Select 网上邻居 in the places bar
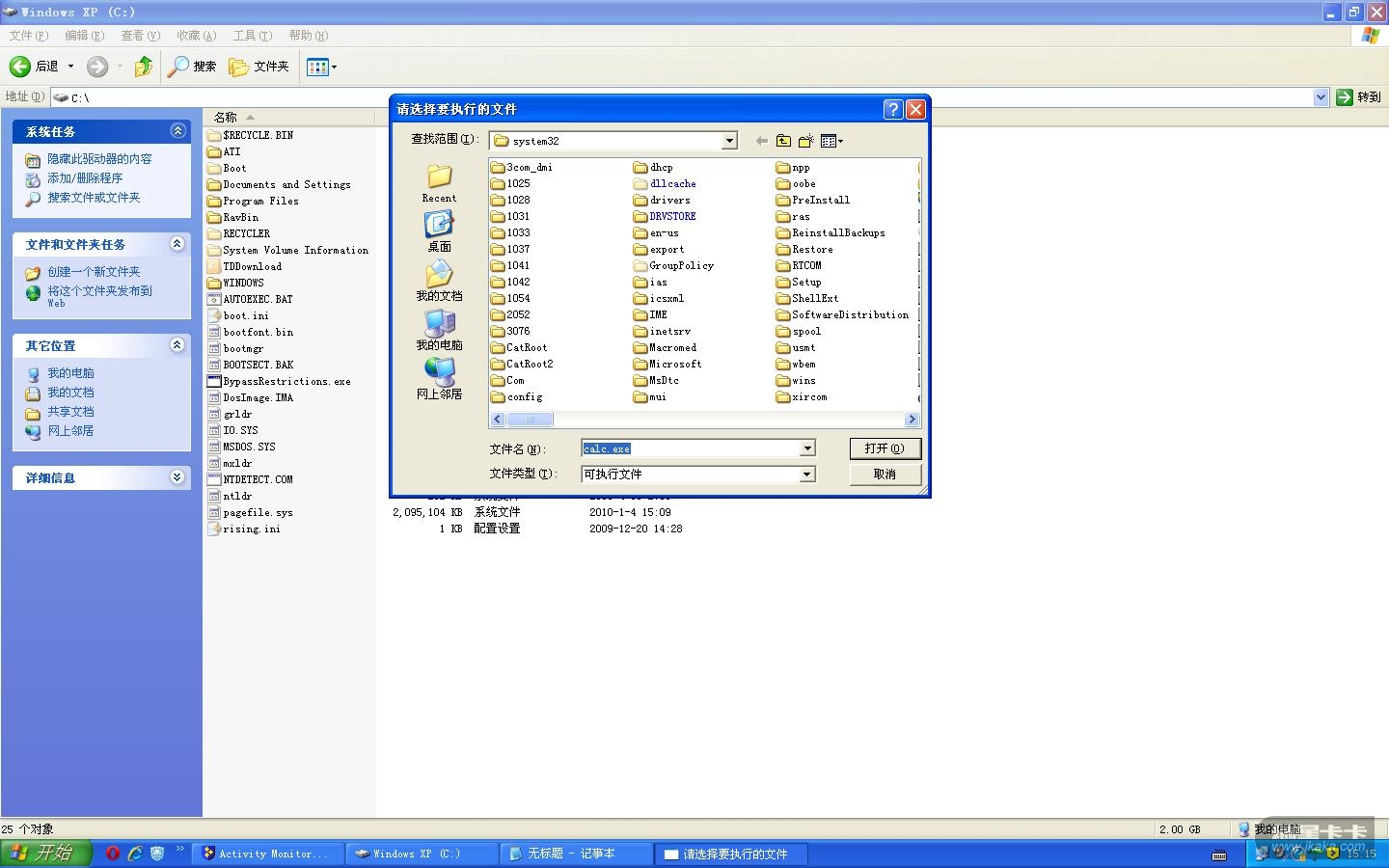Screen dimensions: 1389x868 pyautogui.click(x=439, y=379)
